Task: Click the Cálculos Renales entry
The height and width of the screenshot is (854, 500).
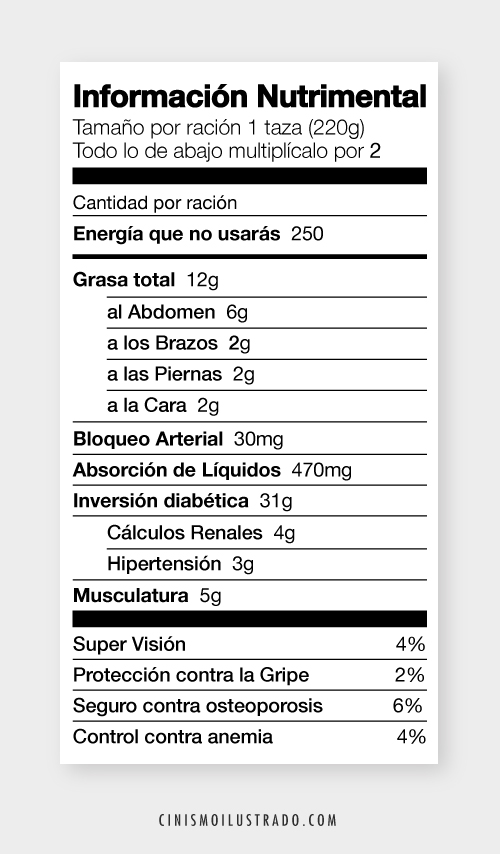Action: [x=267, y=532]
